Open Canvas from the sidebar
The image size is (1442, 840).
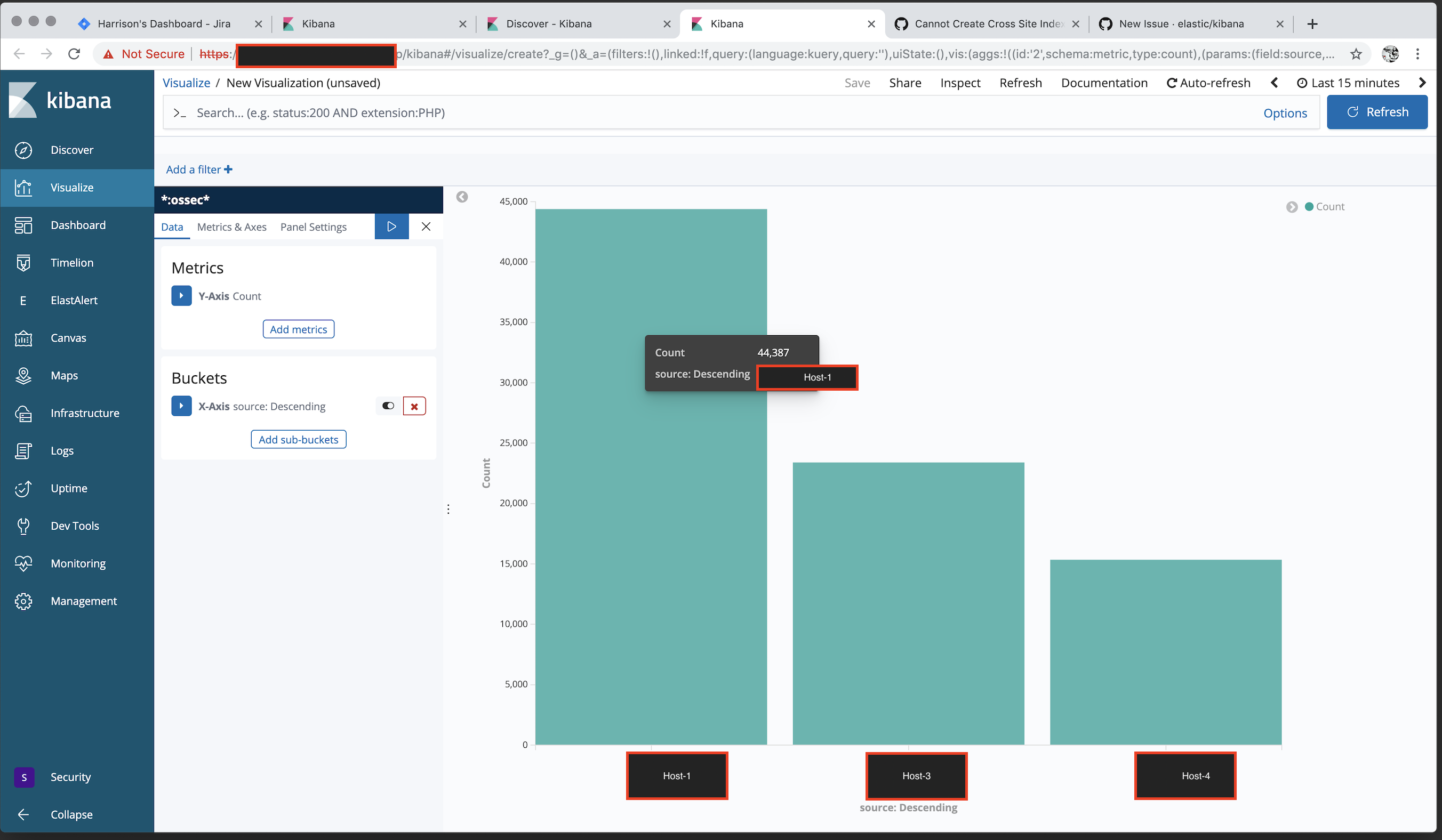point(68,337)
